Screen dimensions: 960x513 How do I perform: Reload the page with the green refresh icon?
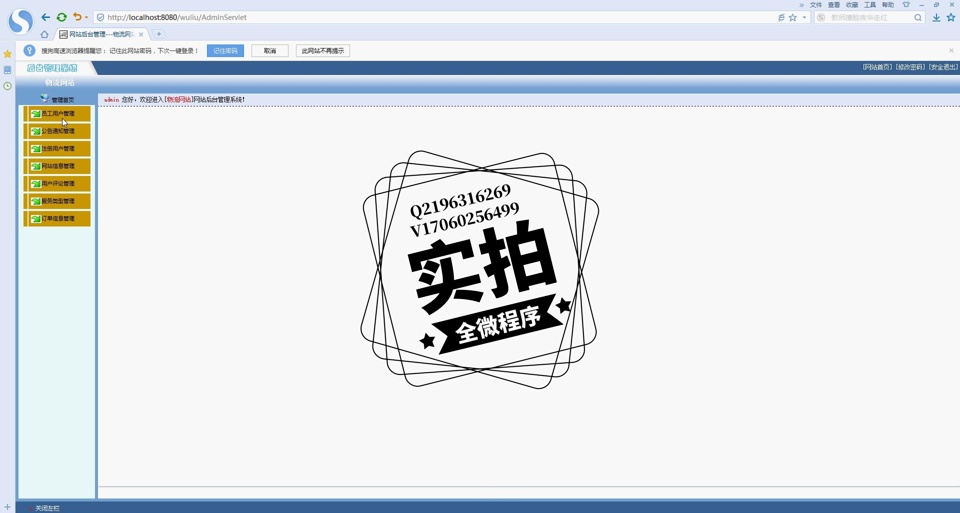coord(62,17)
